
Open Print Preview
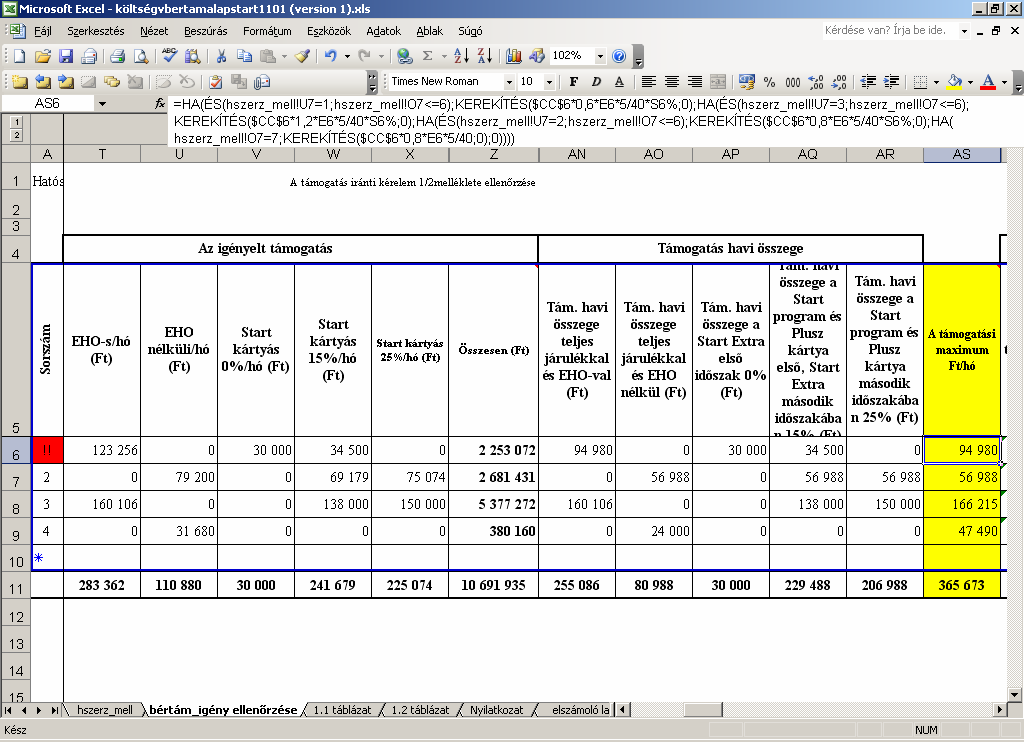click(x=140, y=56)
